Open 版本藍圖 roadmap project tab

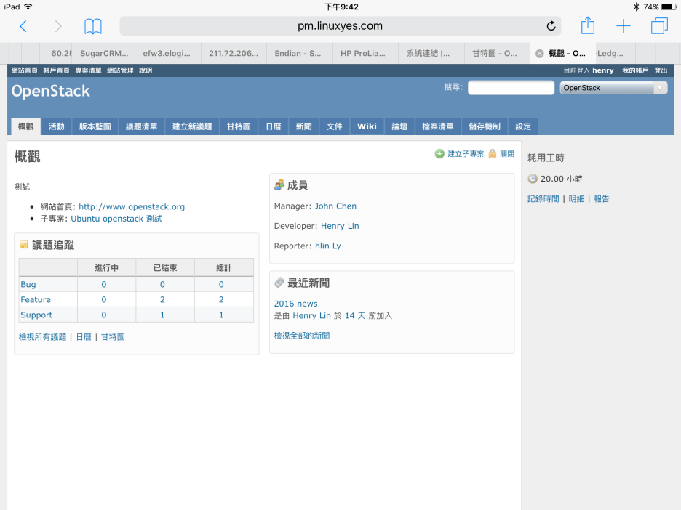(x=95, y=126)
